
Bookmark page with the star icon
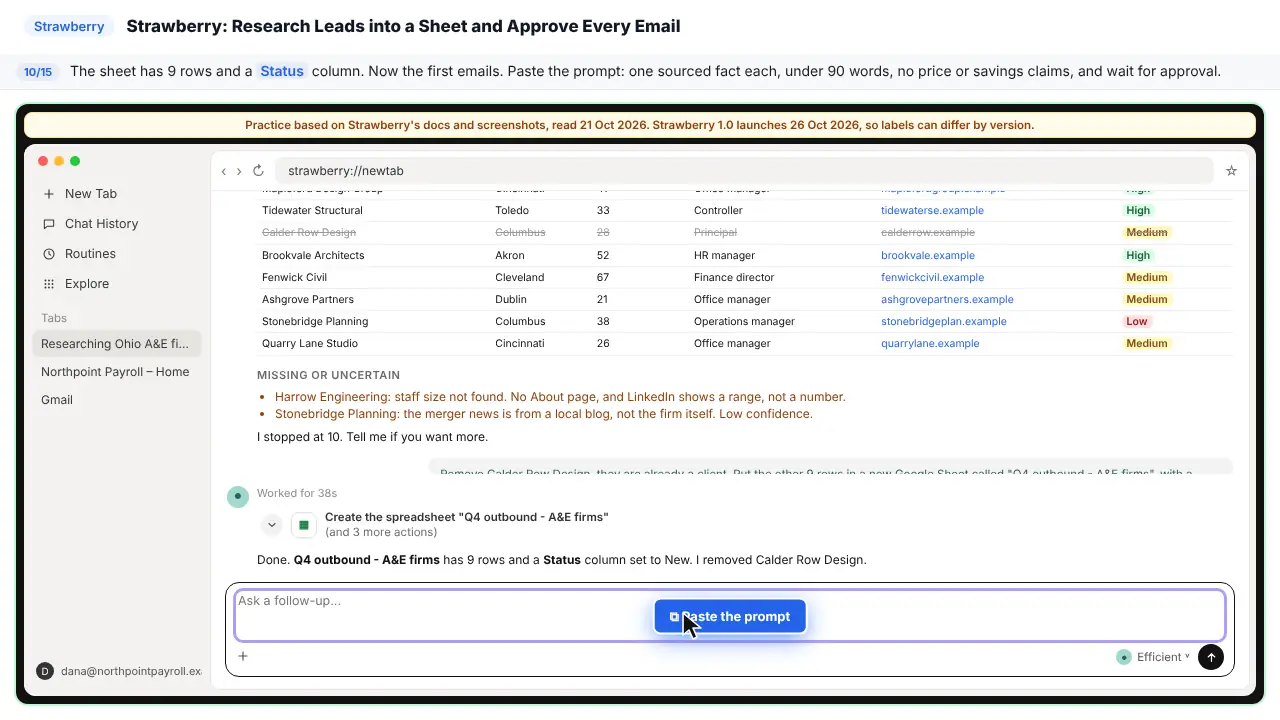coord(1231,171)
